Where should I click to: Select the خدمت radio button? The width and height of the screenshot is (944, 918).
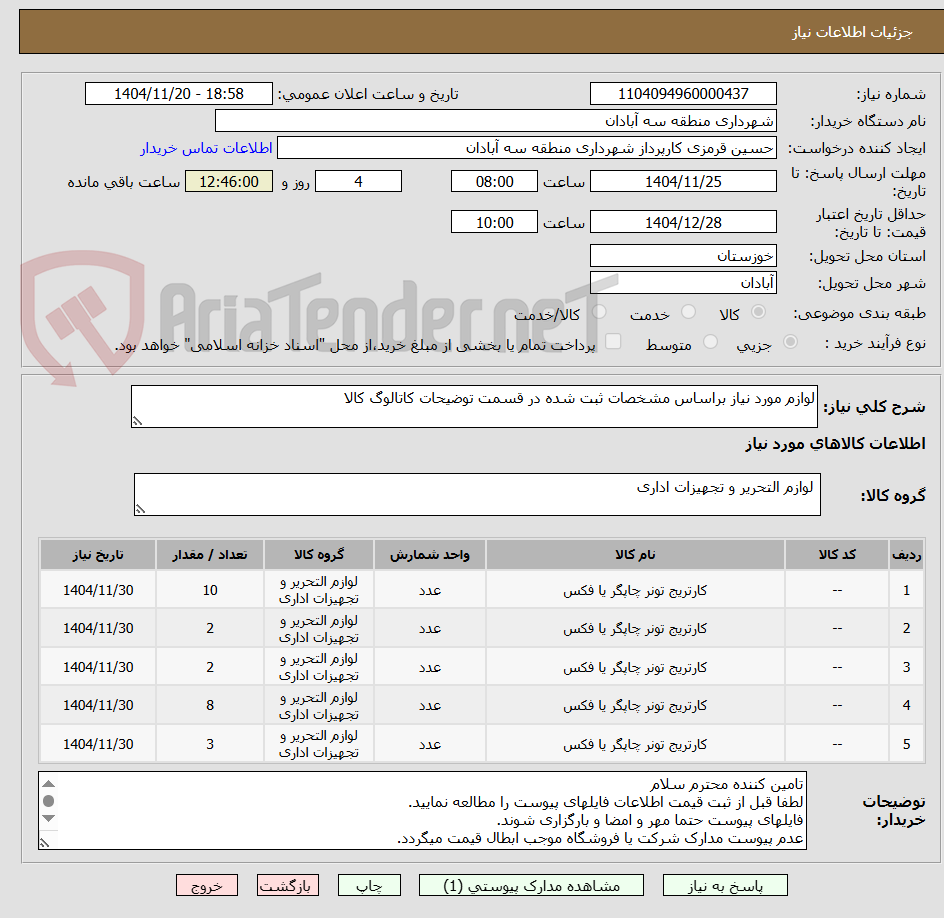pyautogui.click(x=688, y=312)
